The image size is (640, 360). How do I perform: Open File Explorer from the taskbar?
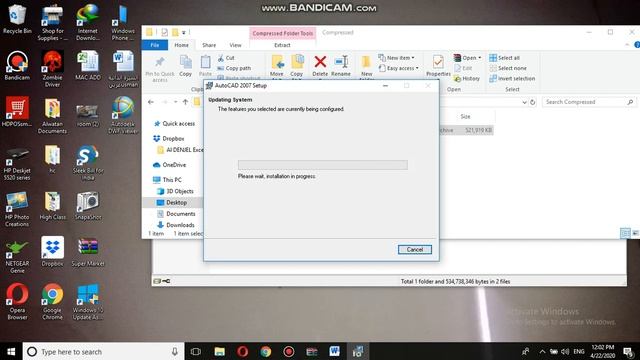[220, 351]
